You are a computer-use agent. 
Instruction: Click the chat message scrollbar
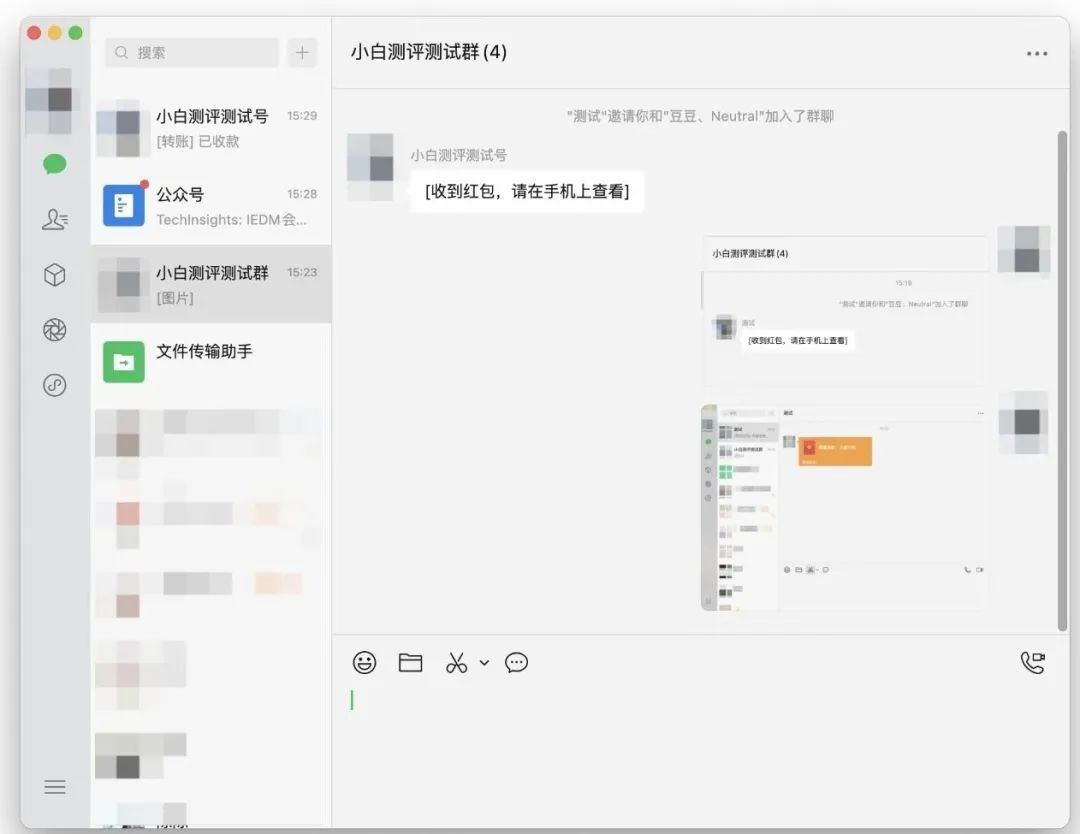tap(1062, 380)
